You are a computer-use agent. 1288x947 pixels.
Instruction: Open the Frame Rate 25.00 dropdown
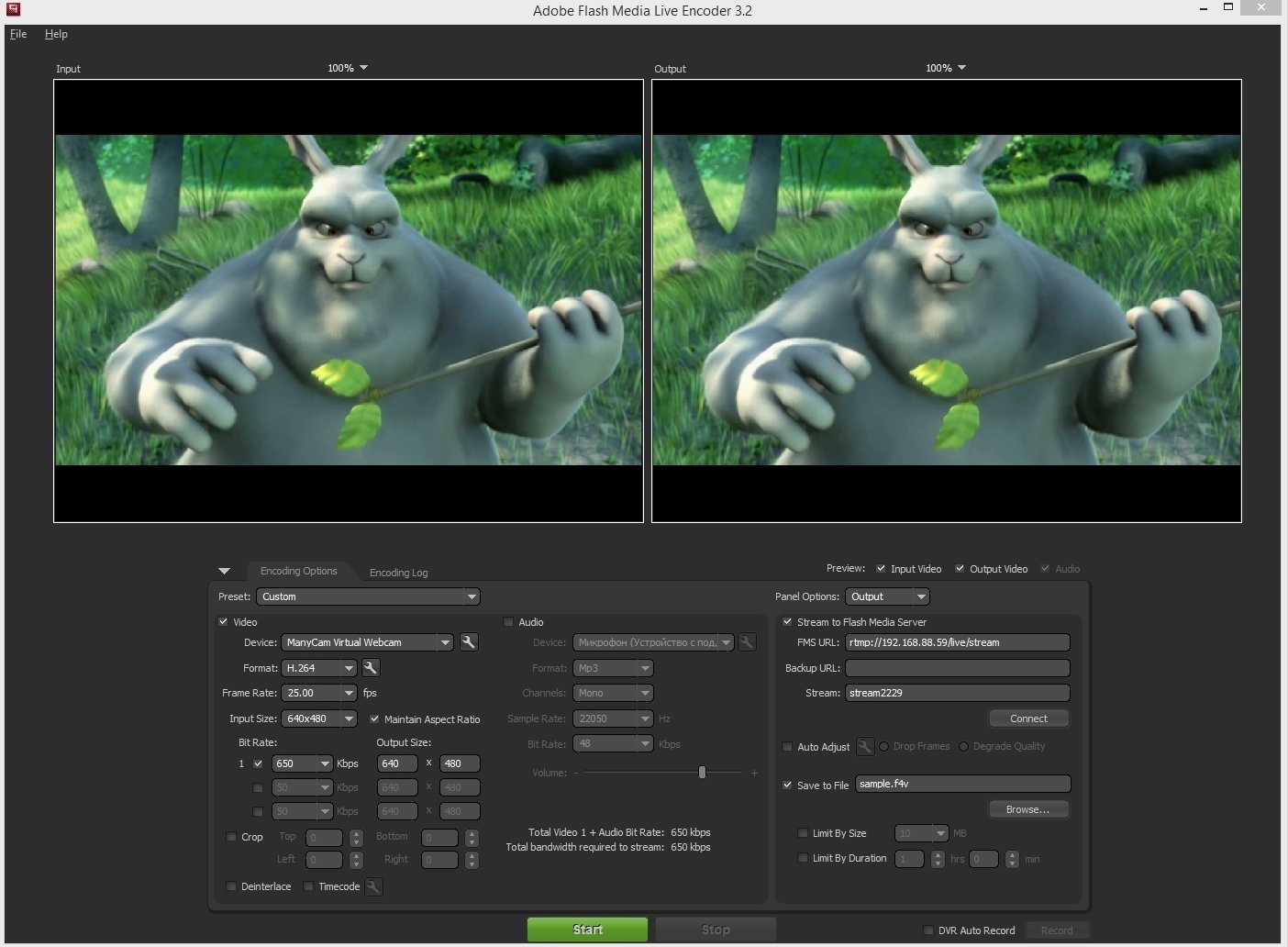[319, 693]
